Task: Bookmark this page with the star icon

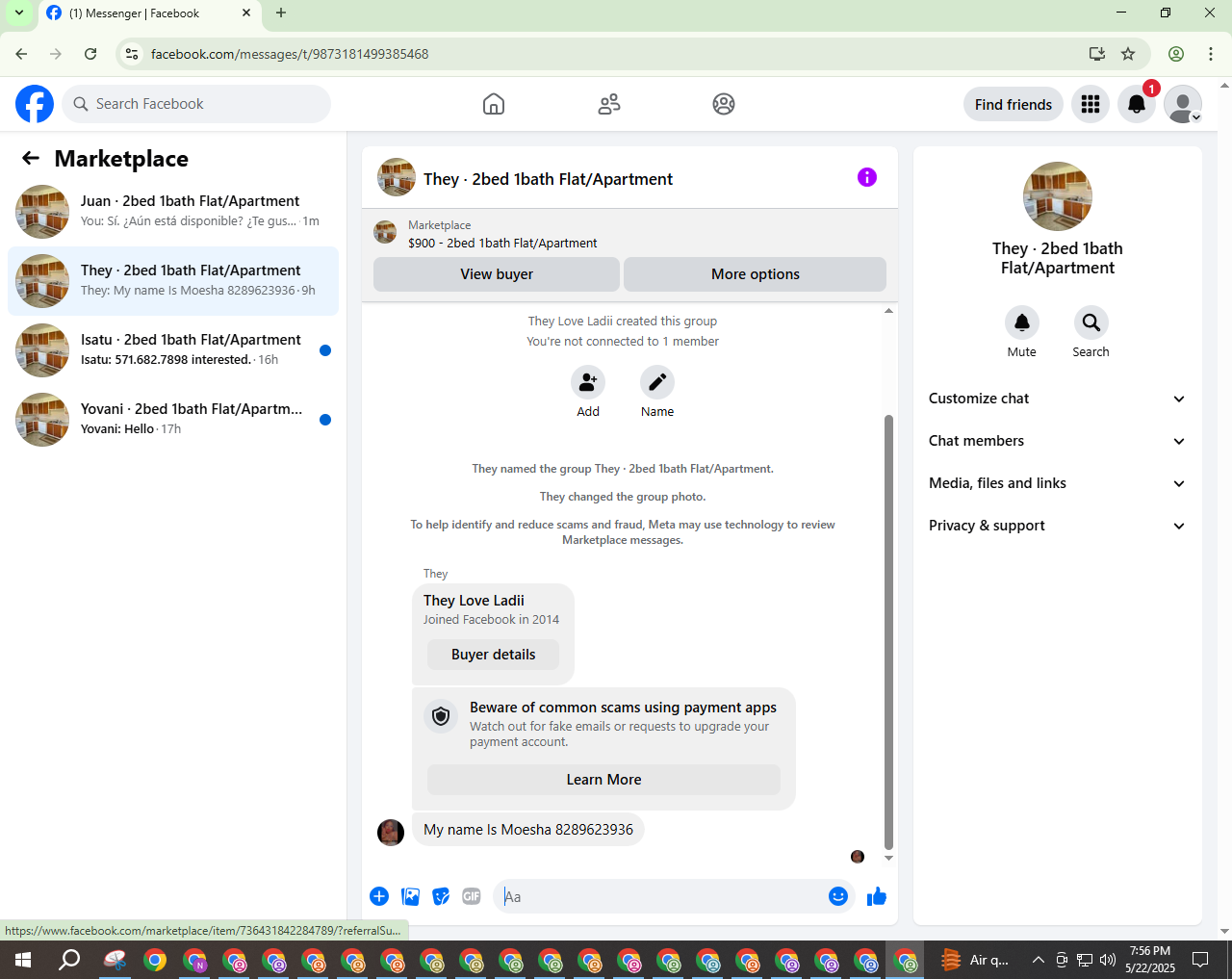Action: point(1128,54)
